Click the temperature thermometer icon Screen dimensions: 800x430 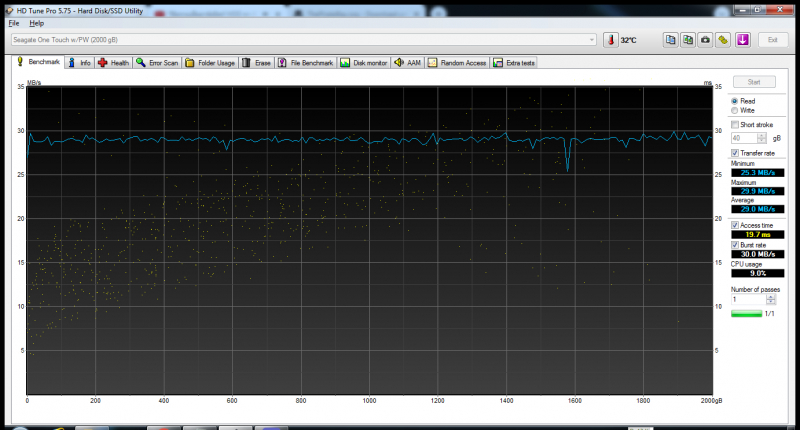click(x=611, y=40)
